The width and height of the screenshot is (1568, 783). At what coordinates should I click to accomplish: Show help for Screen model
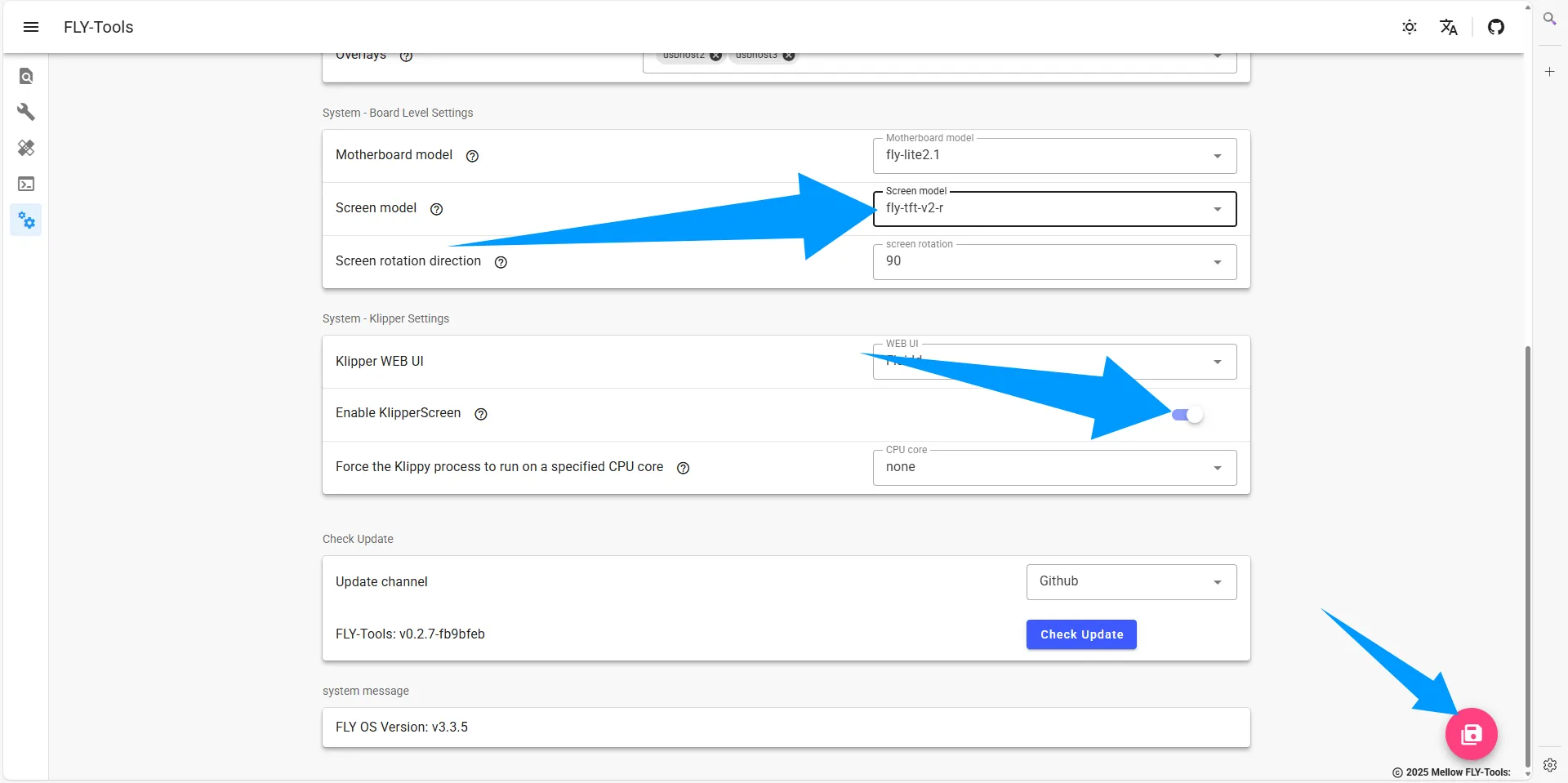[437, 209]
